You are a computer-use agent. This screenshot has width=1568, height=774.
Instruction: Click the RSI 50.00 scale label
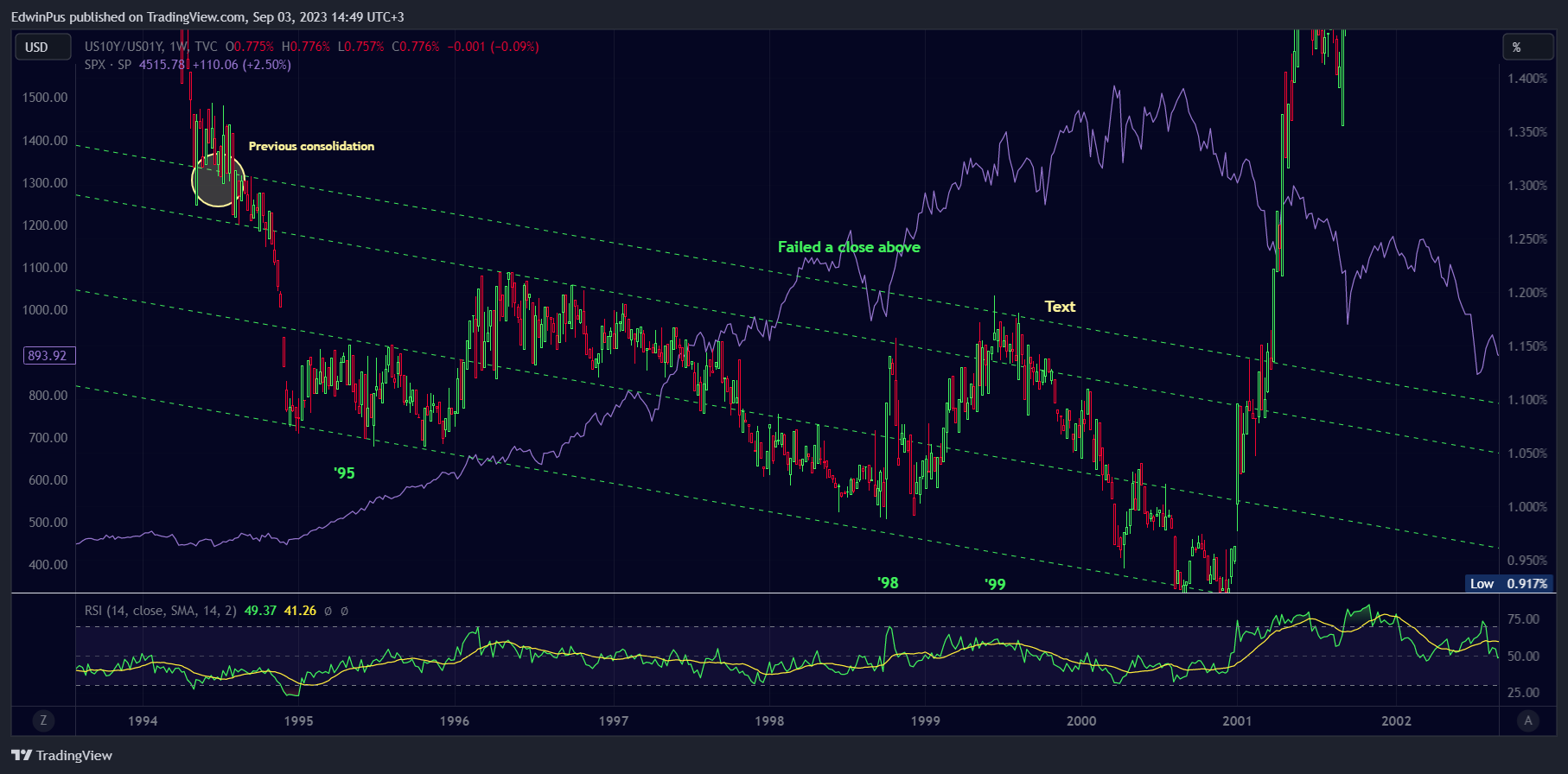tap(1523, 657)
